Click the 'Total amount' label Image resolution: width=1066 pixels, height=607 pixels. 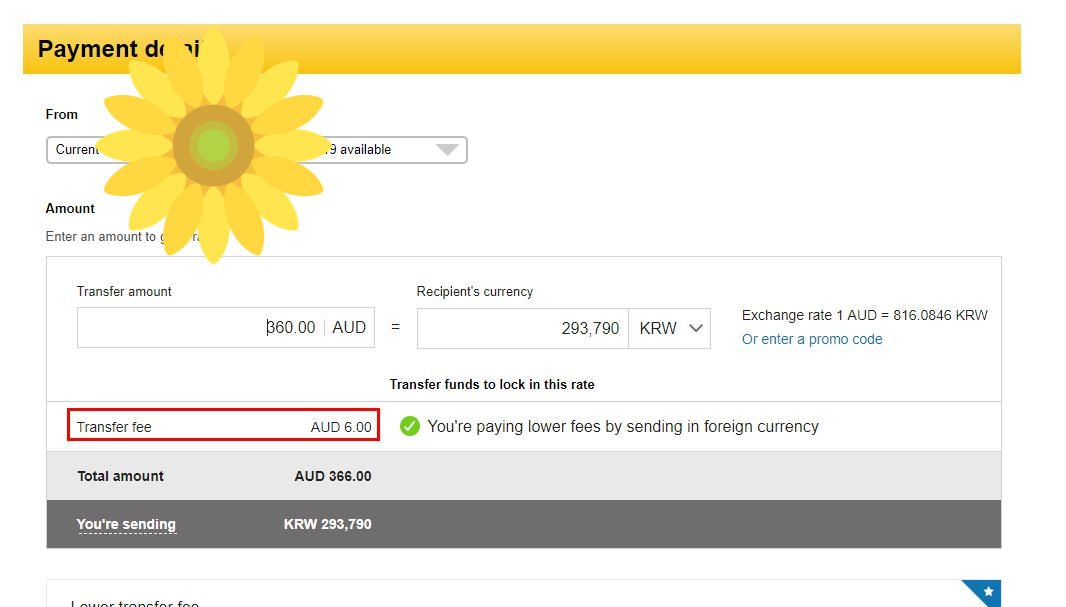tap(120, 476)
